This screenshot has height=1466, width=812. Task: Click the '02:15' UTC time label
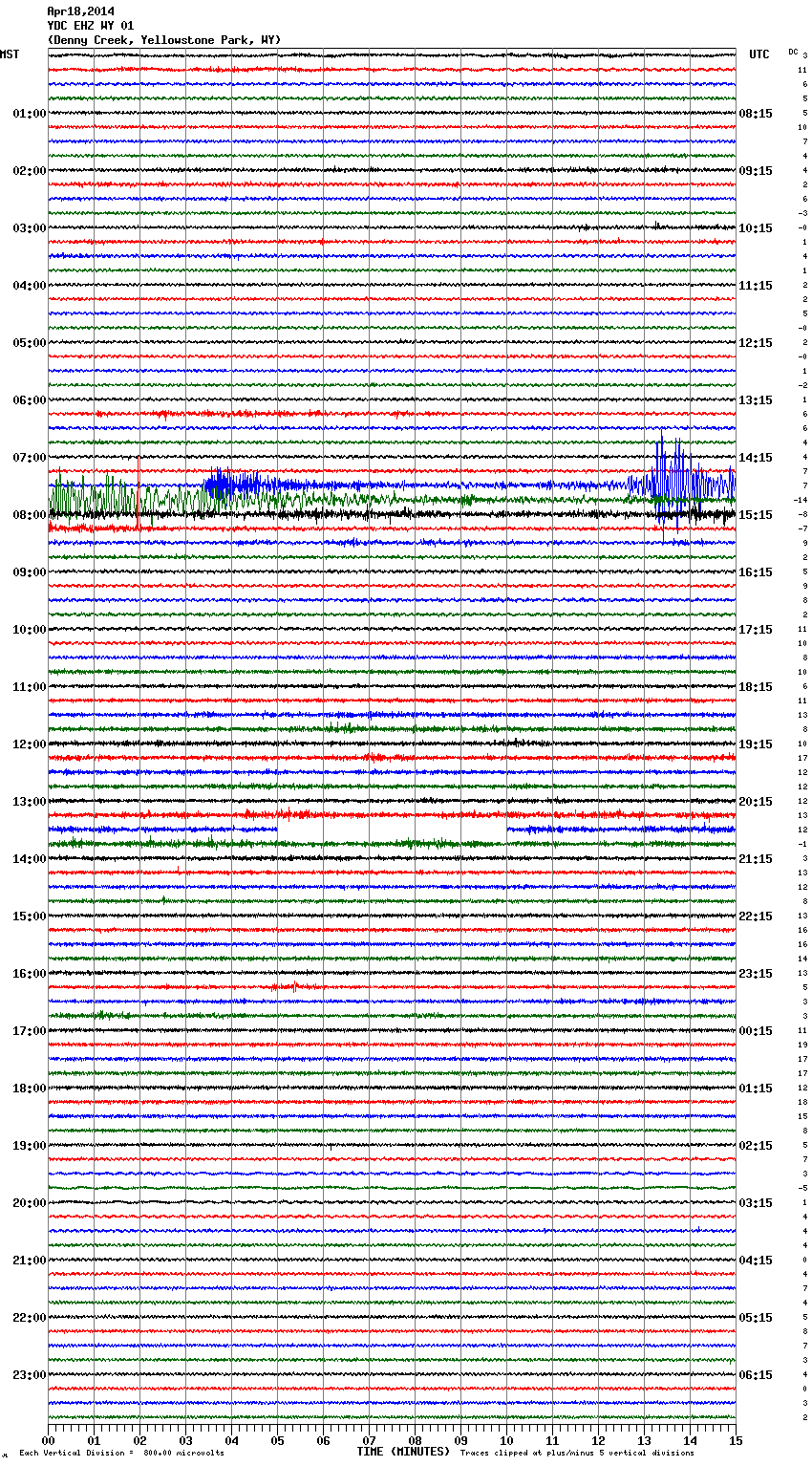point(756,1146)
